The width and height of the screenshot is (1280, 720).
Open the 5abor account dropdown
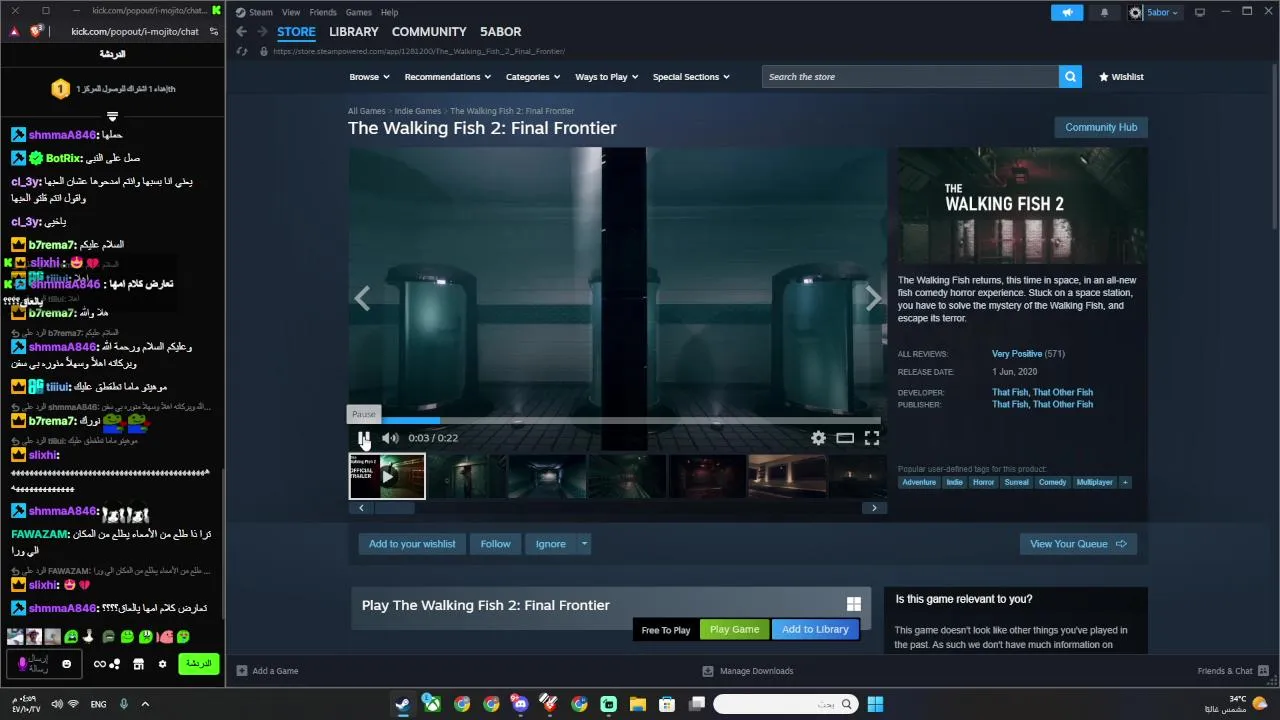pos(1162,12)
